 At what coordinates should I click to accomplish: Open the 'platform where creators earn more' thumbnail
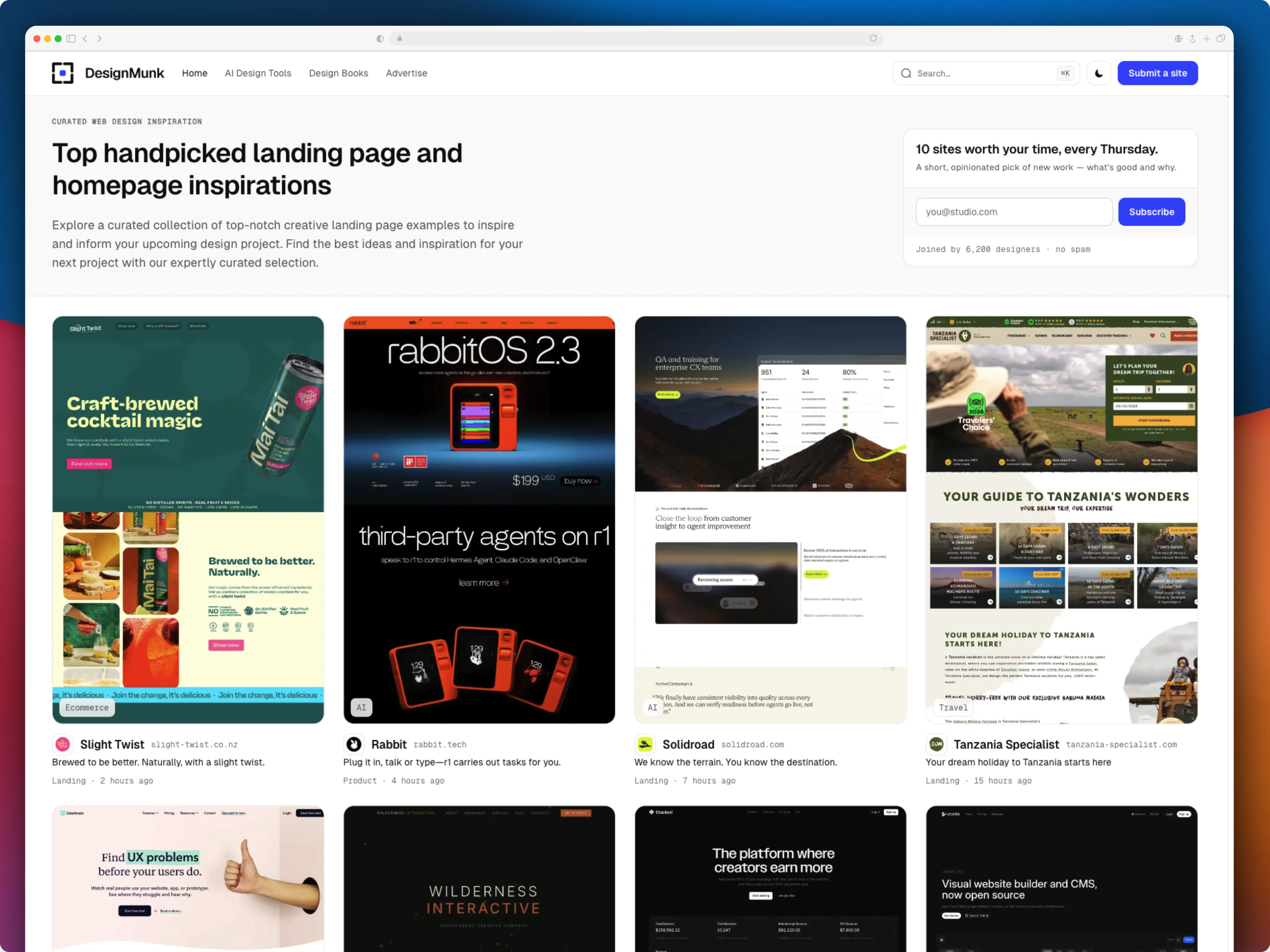(771, 879)
